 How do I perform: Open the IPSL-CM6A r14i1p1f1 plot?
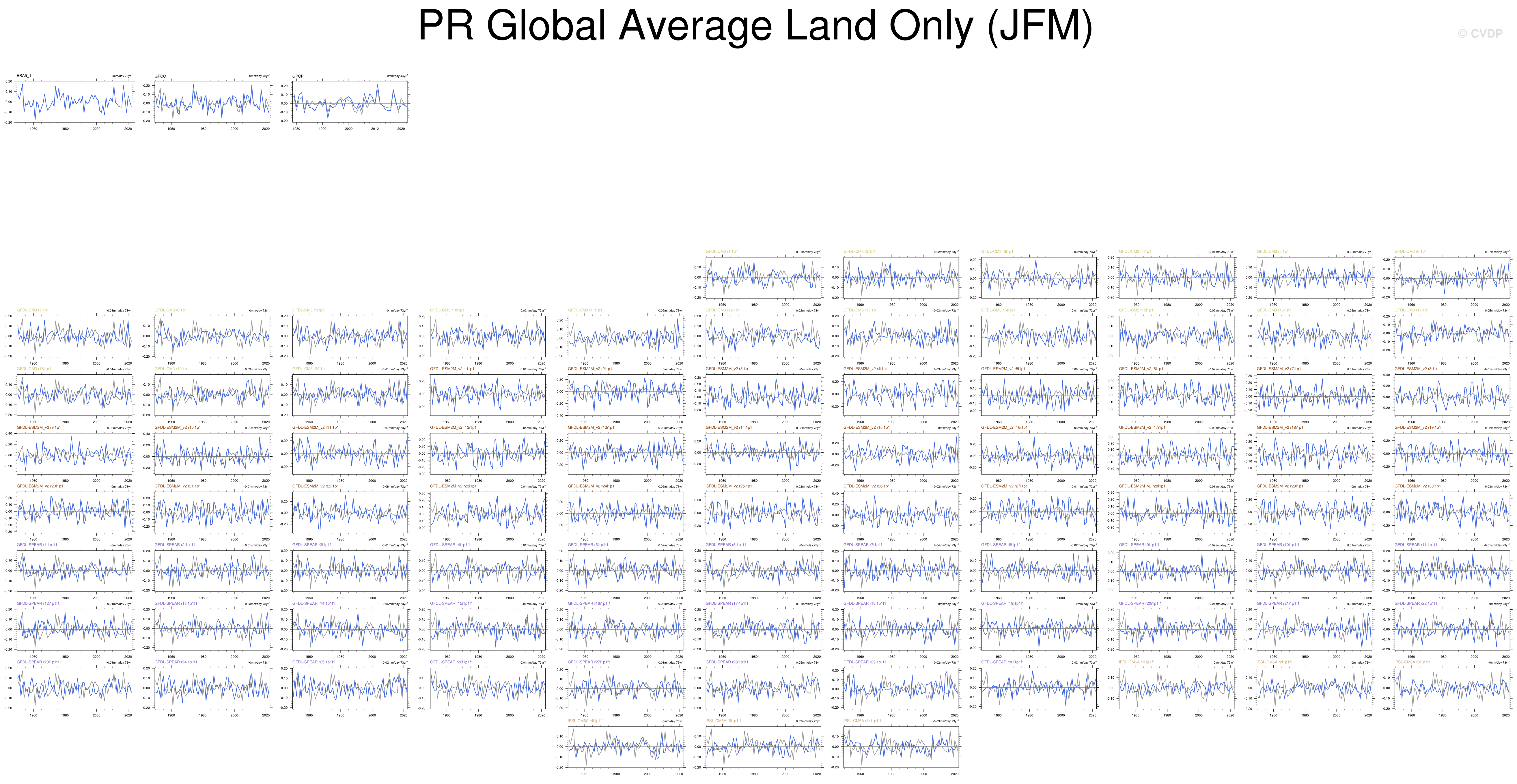(x=902, y=747)
